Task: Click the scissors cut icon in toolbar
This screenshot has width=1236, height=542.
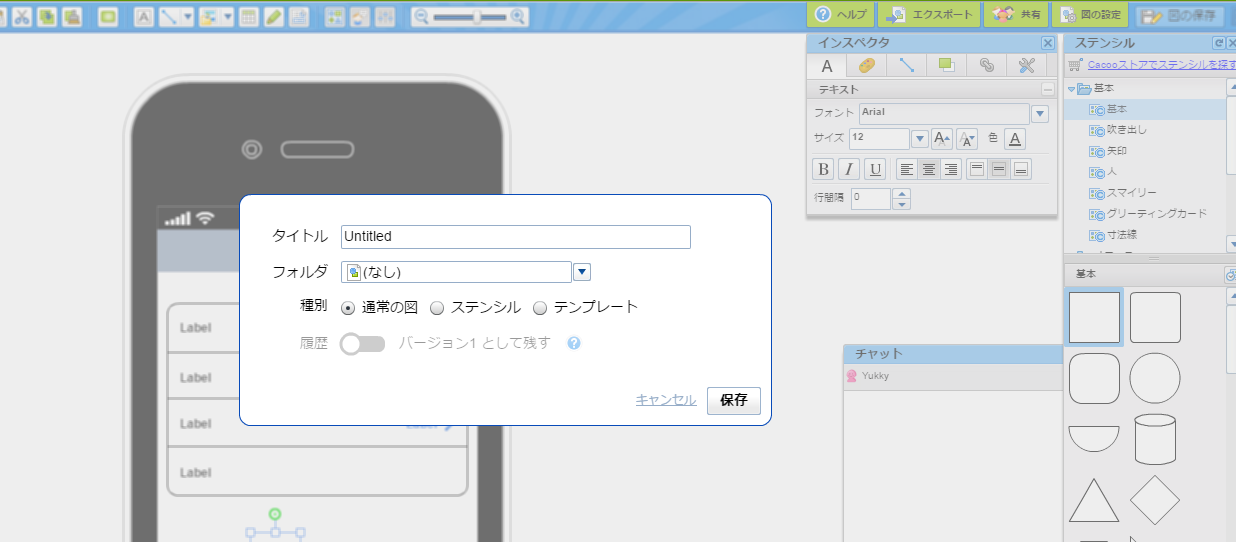Action: [21, 16]
